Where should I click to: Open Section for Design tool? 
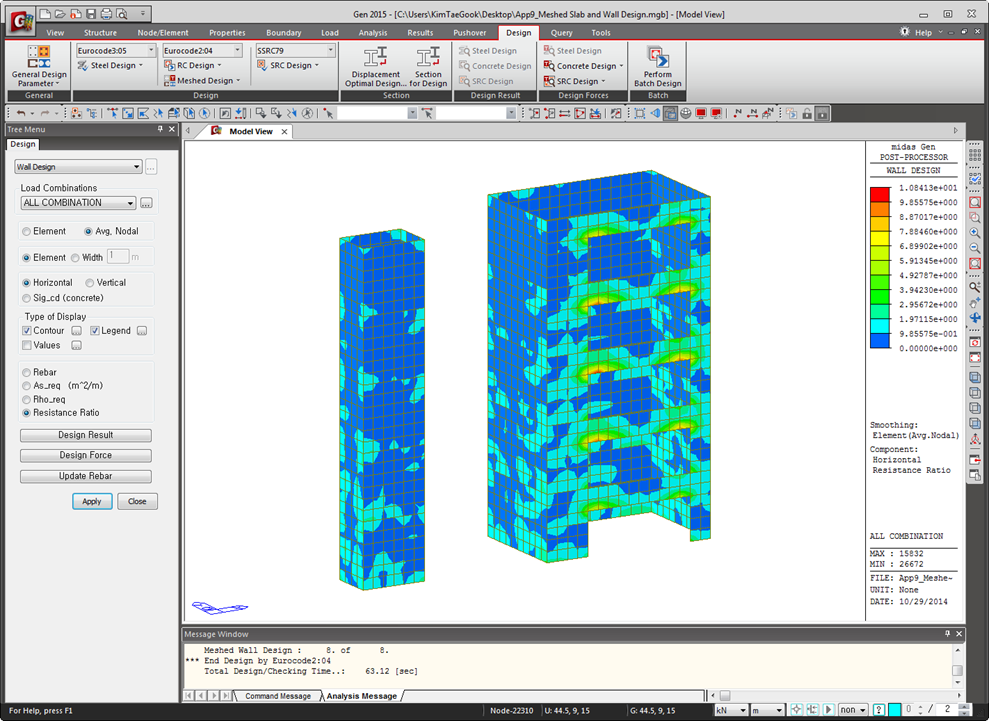click(428, 66)
